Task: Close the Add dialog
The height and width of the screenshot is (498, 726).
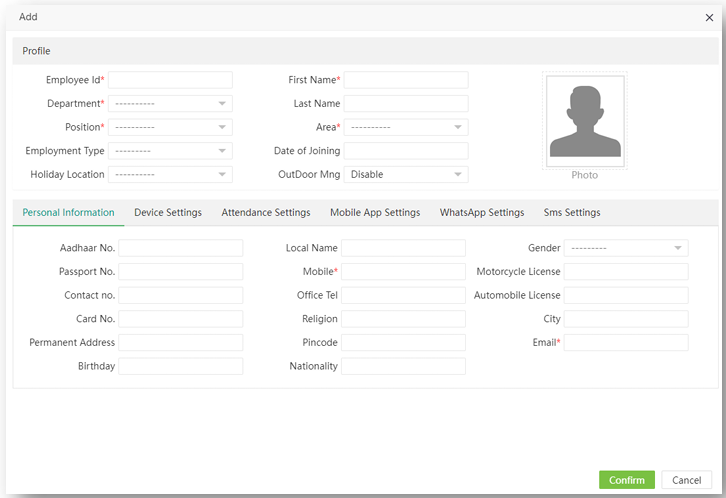Action: click(x=709, y=17)
